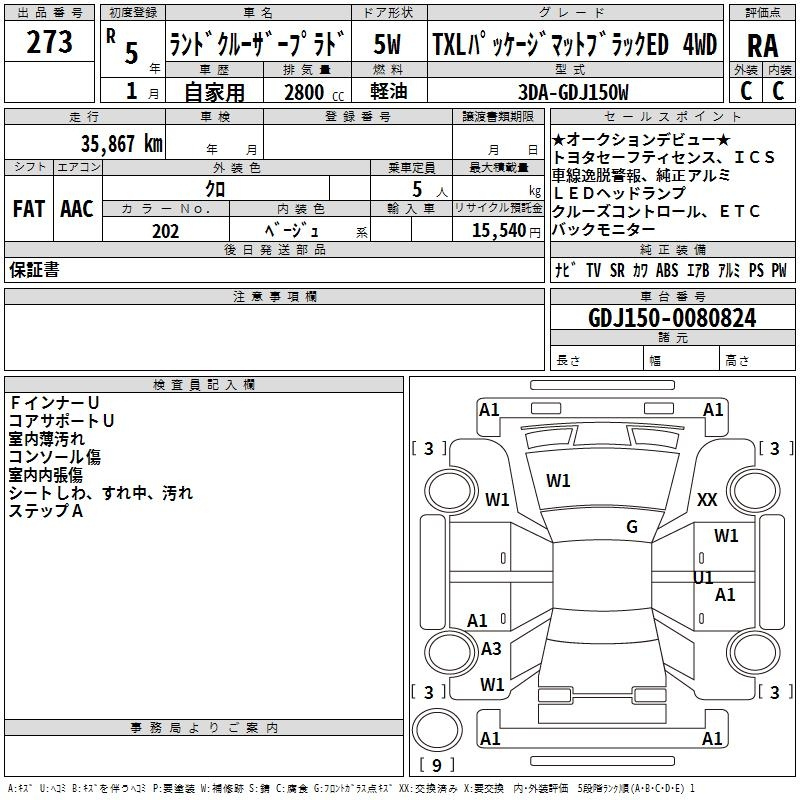Select the A3 scratch marker on diagram

click(491, 649)
